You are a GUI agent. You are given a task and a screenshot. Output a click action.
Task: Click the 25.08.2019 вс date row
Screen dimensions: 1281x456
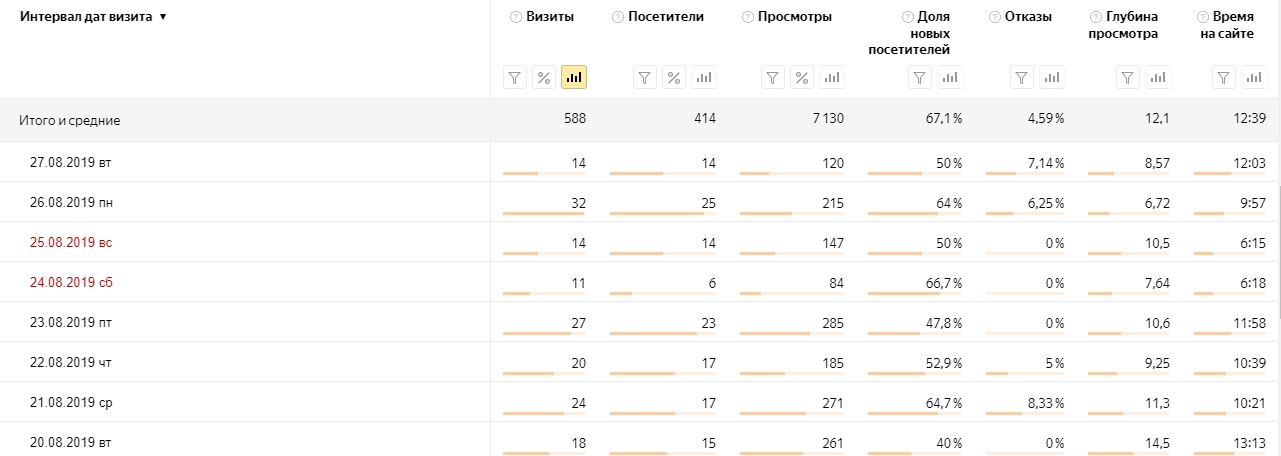71,242
